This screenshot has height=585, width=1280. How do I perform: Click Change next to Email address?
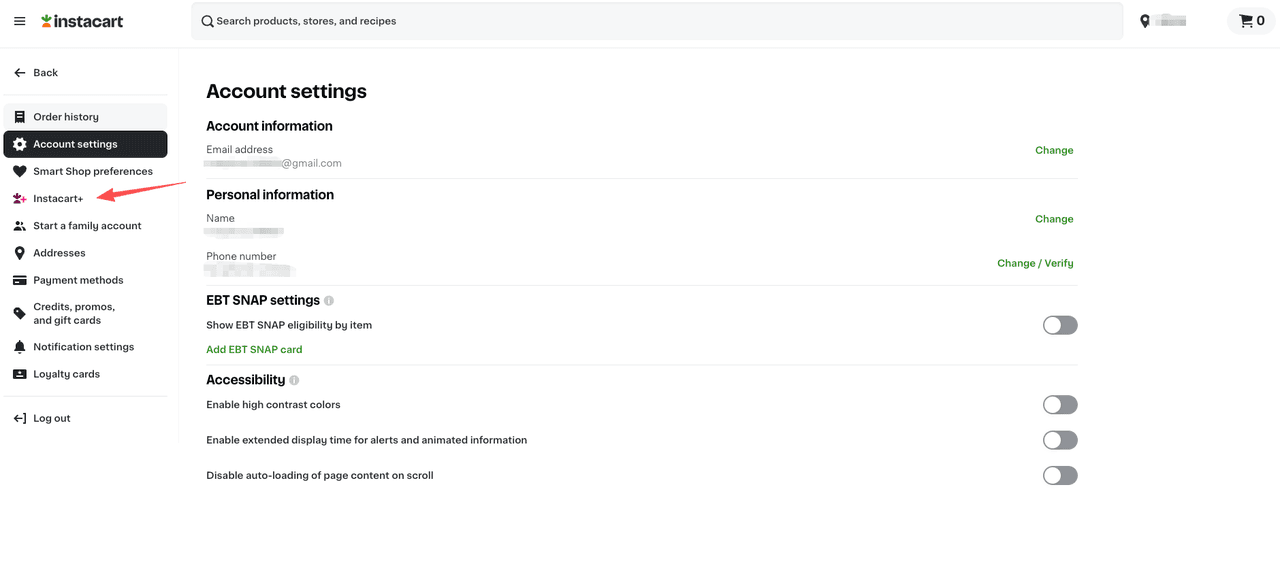(1054, 149)
